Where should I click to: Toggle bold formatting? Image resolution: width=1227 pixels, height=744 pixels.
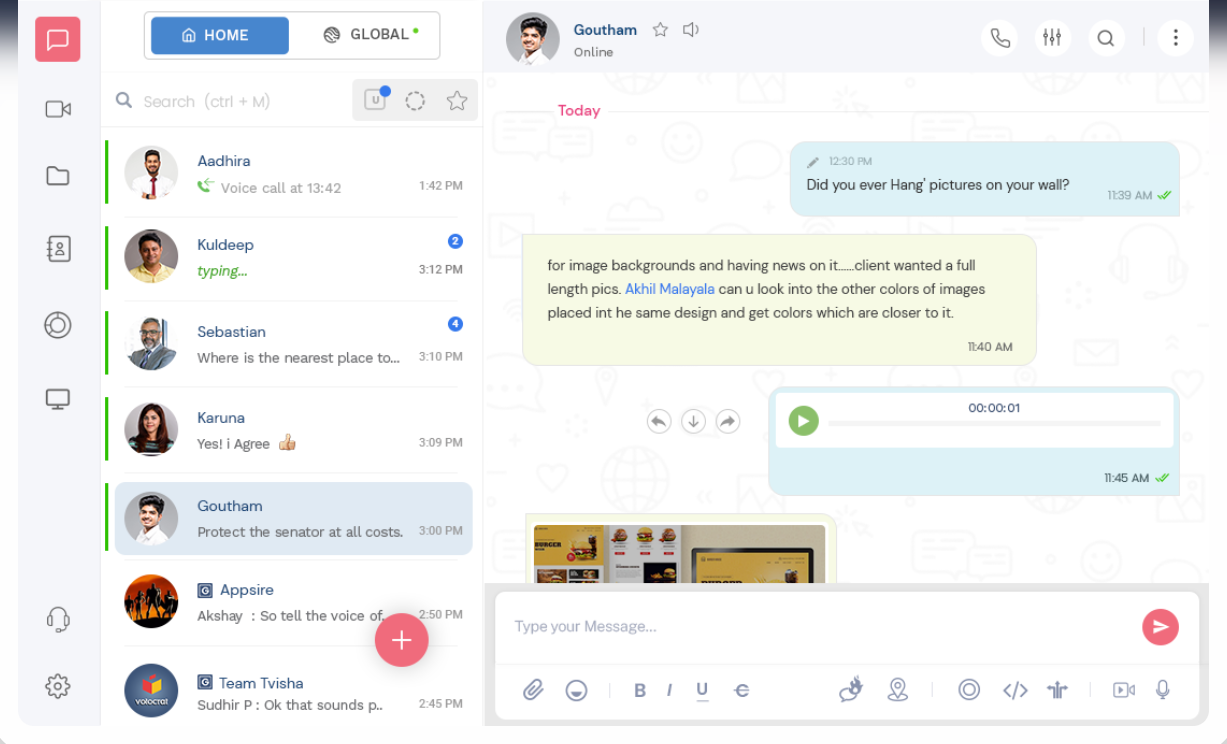point(640,690)
